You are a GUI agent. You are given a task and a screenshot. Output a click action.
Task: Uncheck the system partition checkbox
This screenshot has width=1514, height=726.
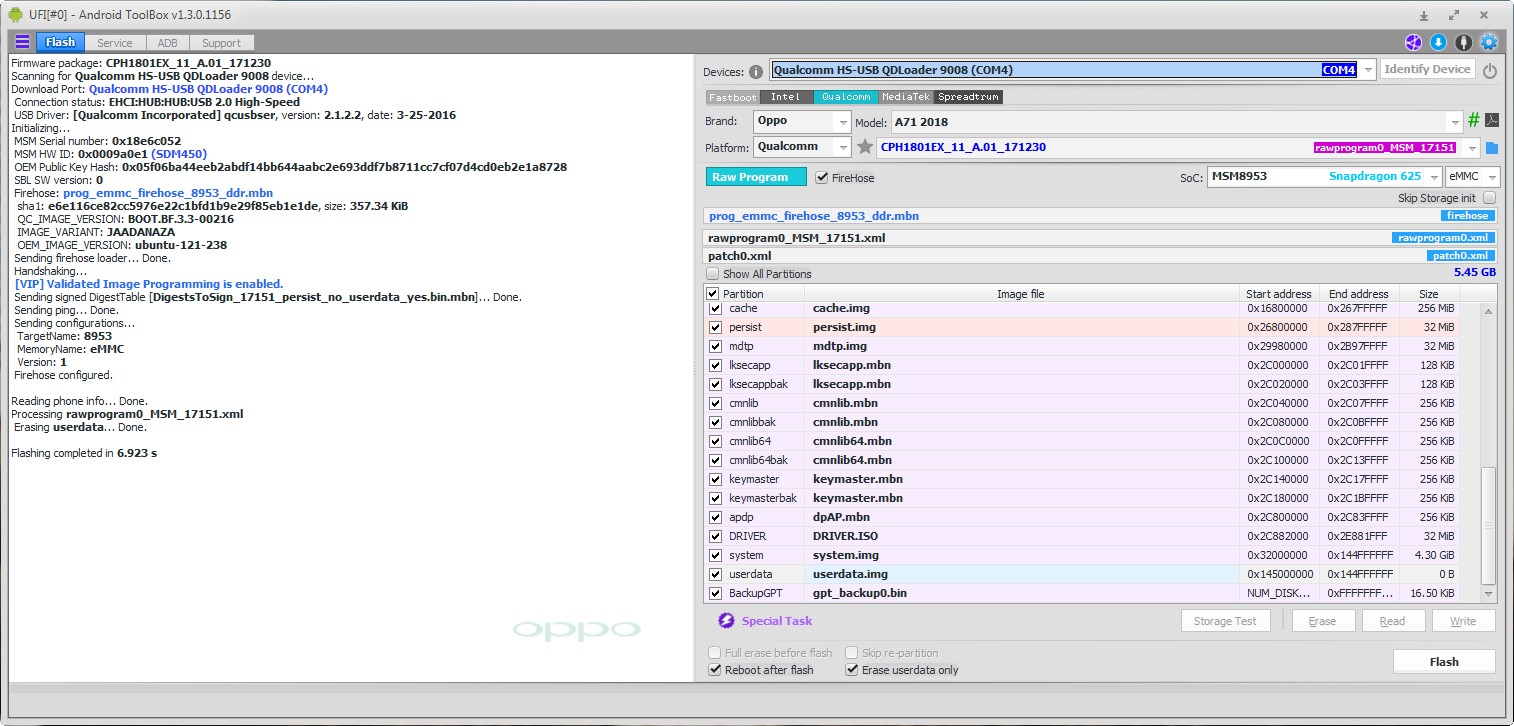715,555
